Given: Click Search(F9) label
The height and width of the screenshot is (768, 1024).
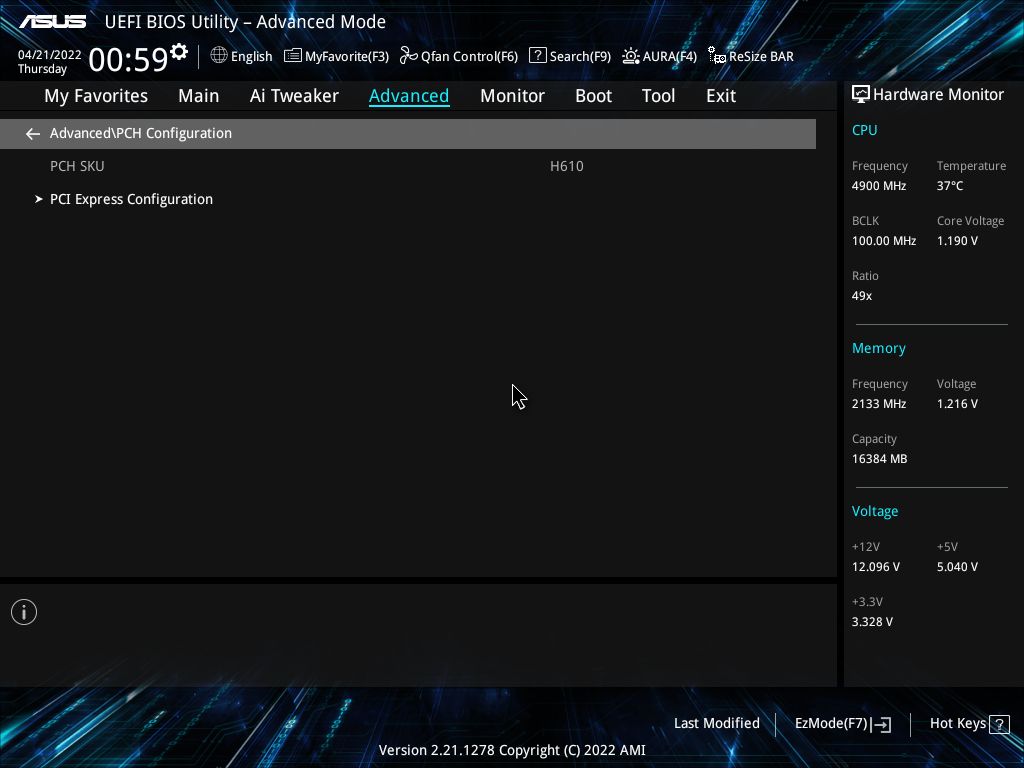Looking at the screenshot, I should (x=580, y=57).
